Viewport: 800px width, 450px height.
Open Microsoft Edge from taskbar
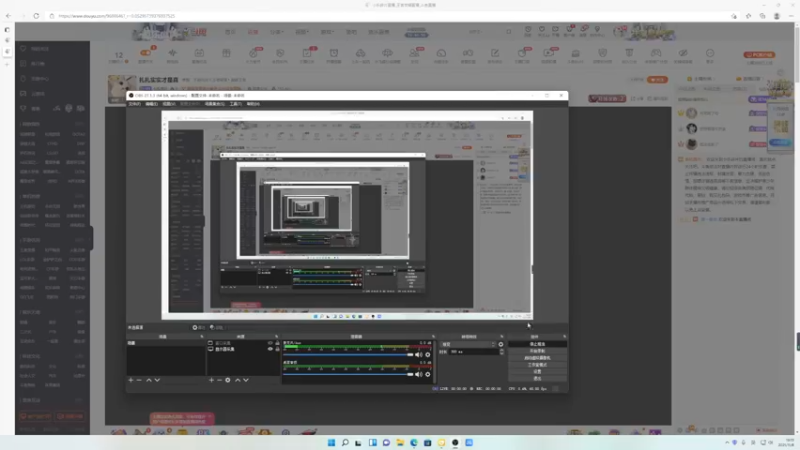tap(414, 442)
